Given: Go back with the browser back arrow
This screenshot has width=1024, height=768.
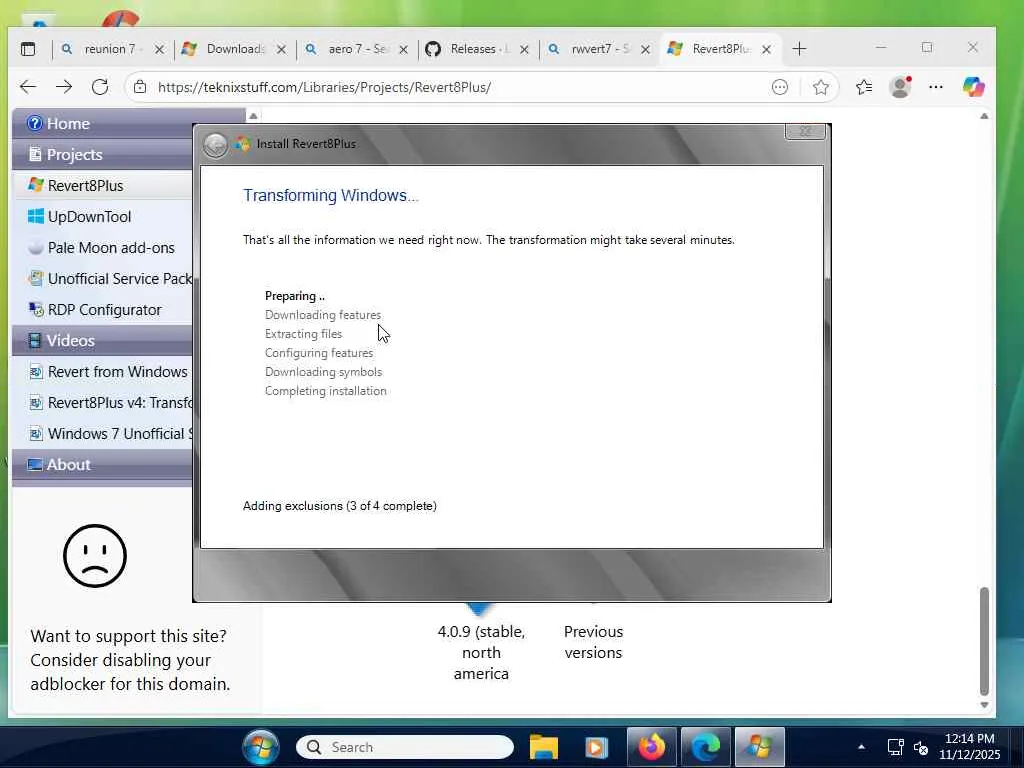Looking at the screenshot, I should [x=28, y=87].
